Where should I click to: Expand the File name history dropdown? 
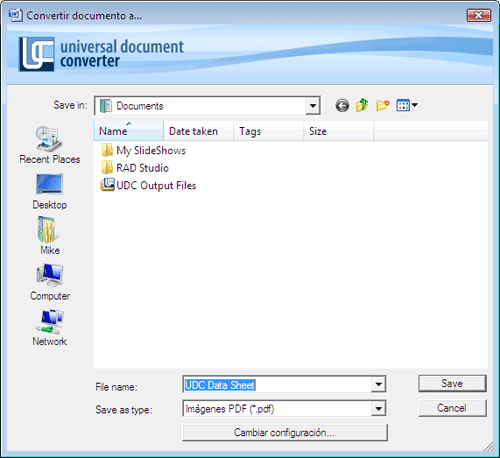pyautogui.click(x=378, y=384)
